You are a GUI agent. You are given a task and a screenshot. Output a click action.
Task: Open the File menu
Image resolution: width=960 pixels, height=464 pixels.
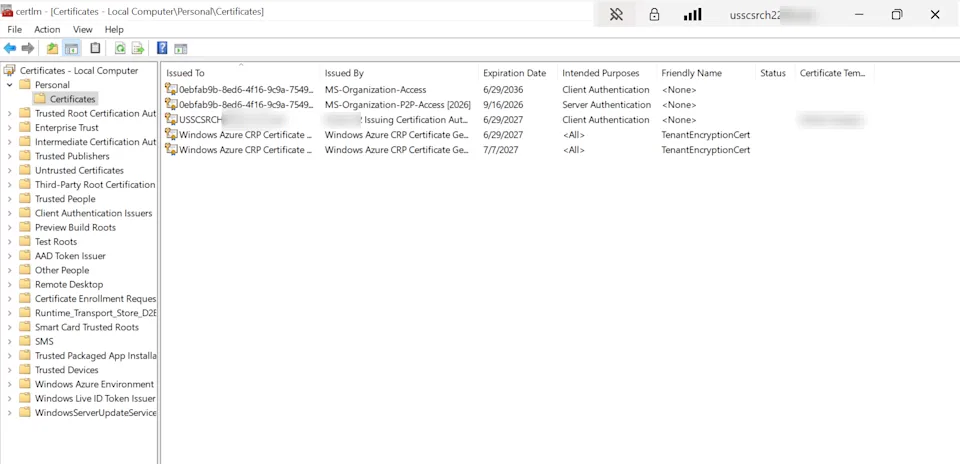(15, 29)
